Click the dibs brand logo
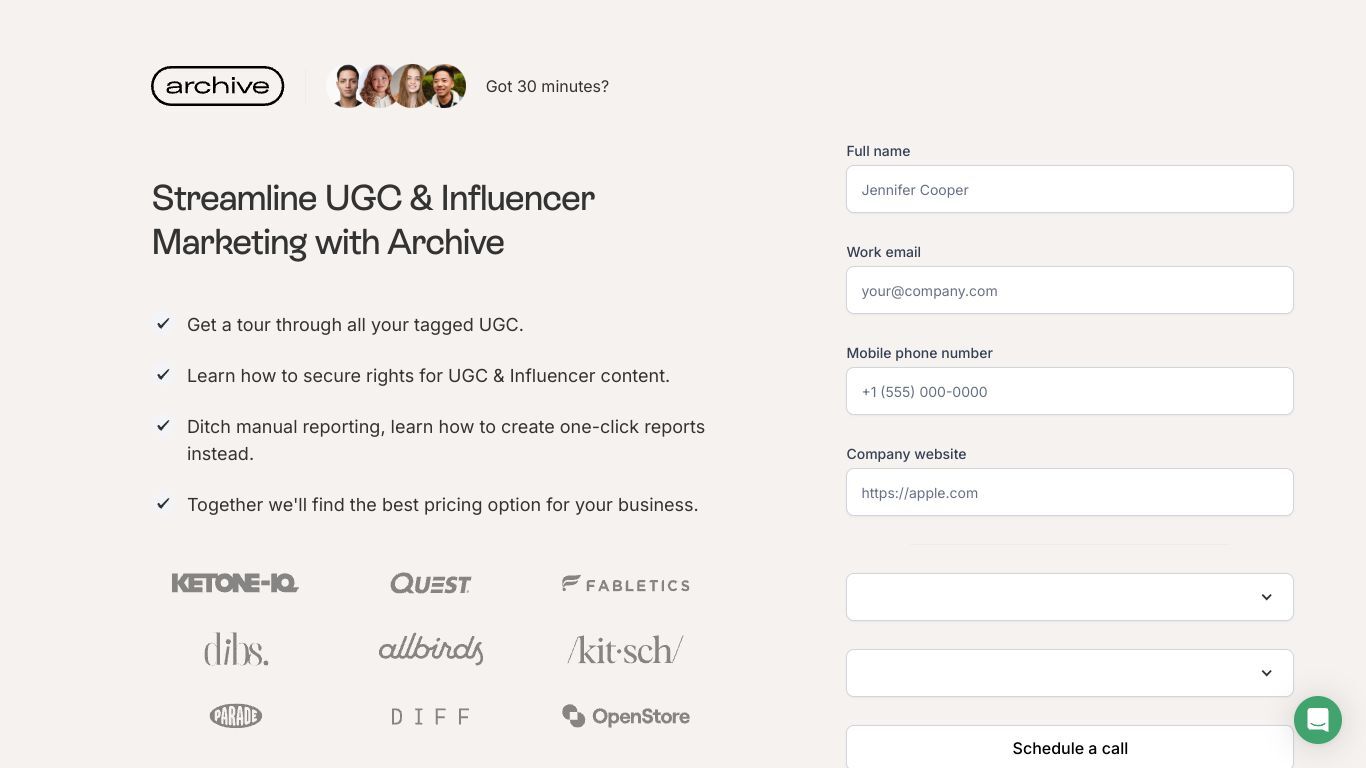Image resolution: width=1366 pixels, height=768 pixels. pyautogui.click(x=236, y=650)
